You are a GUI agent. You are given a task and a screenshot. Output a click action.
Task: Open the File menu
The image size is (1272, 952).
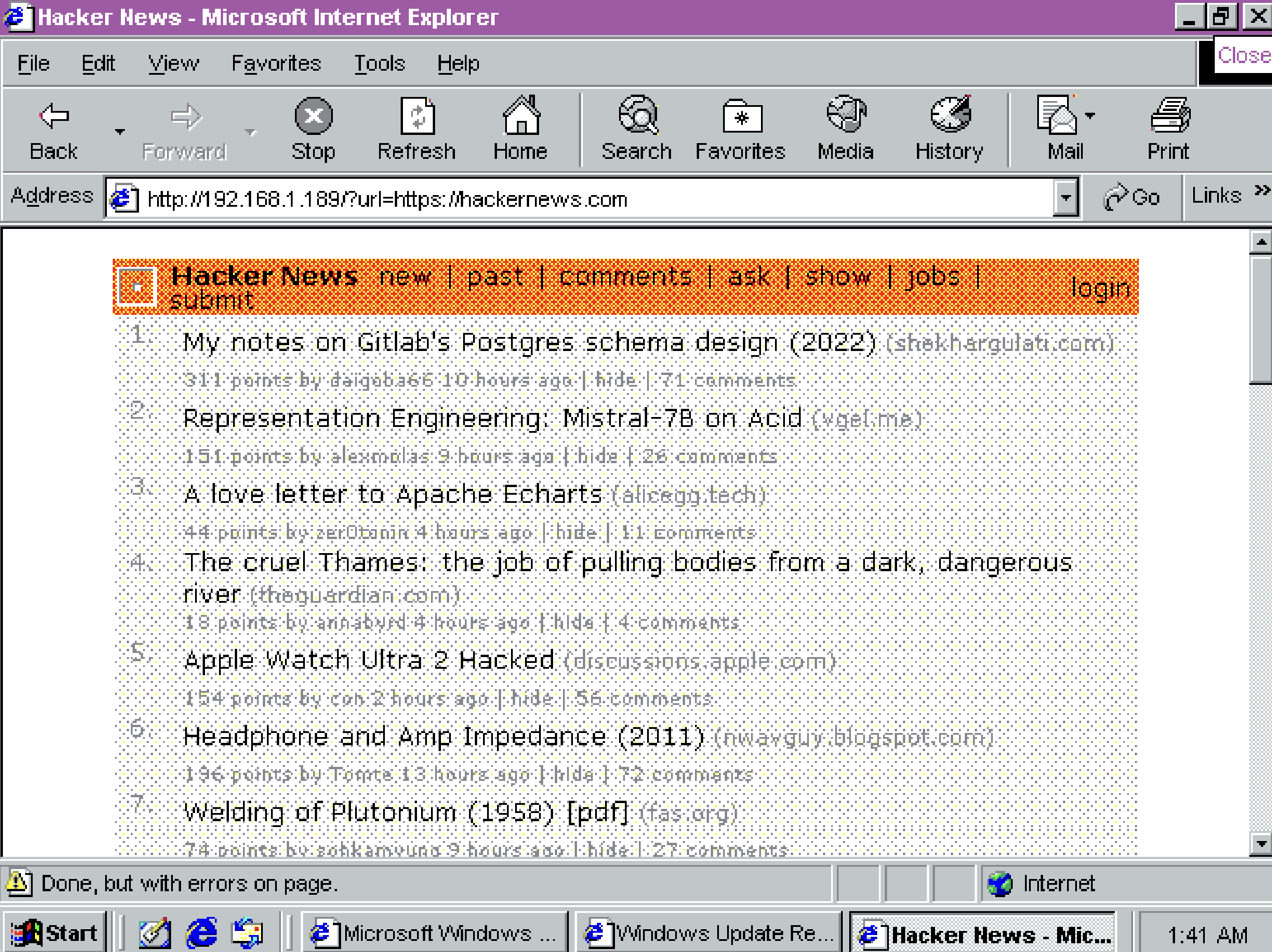32,63
